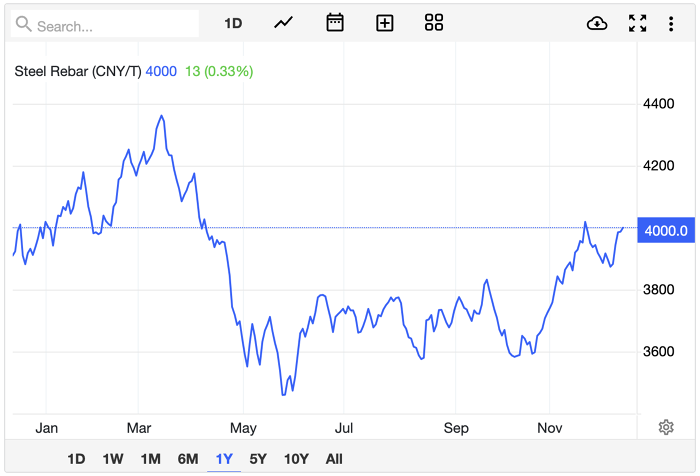Open the three-dot more options menu
This screenshot has width=700, height=476.
[x=671, y=24]
